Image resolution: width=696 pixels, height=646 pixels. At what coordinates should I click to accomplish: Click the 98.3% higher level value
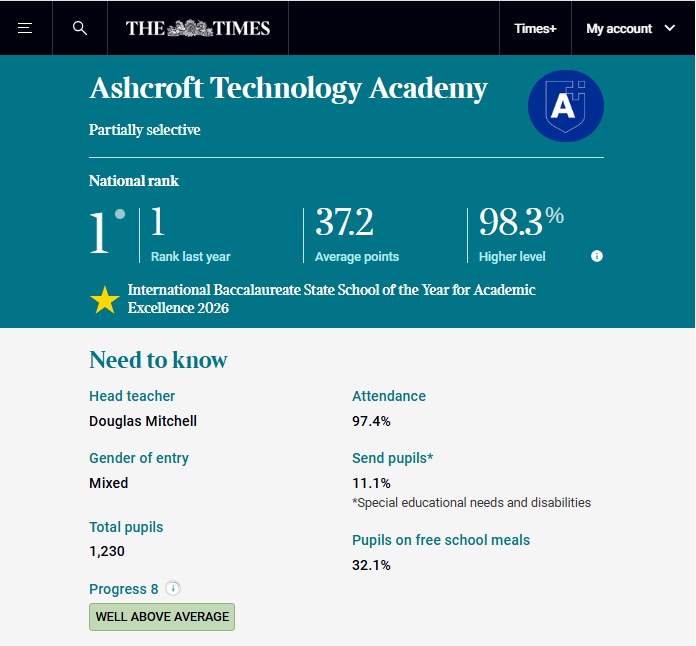point(521,222)
